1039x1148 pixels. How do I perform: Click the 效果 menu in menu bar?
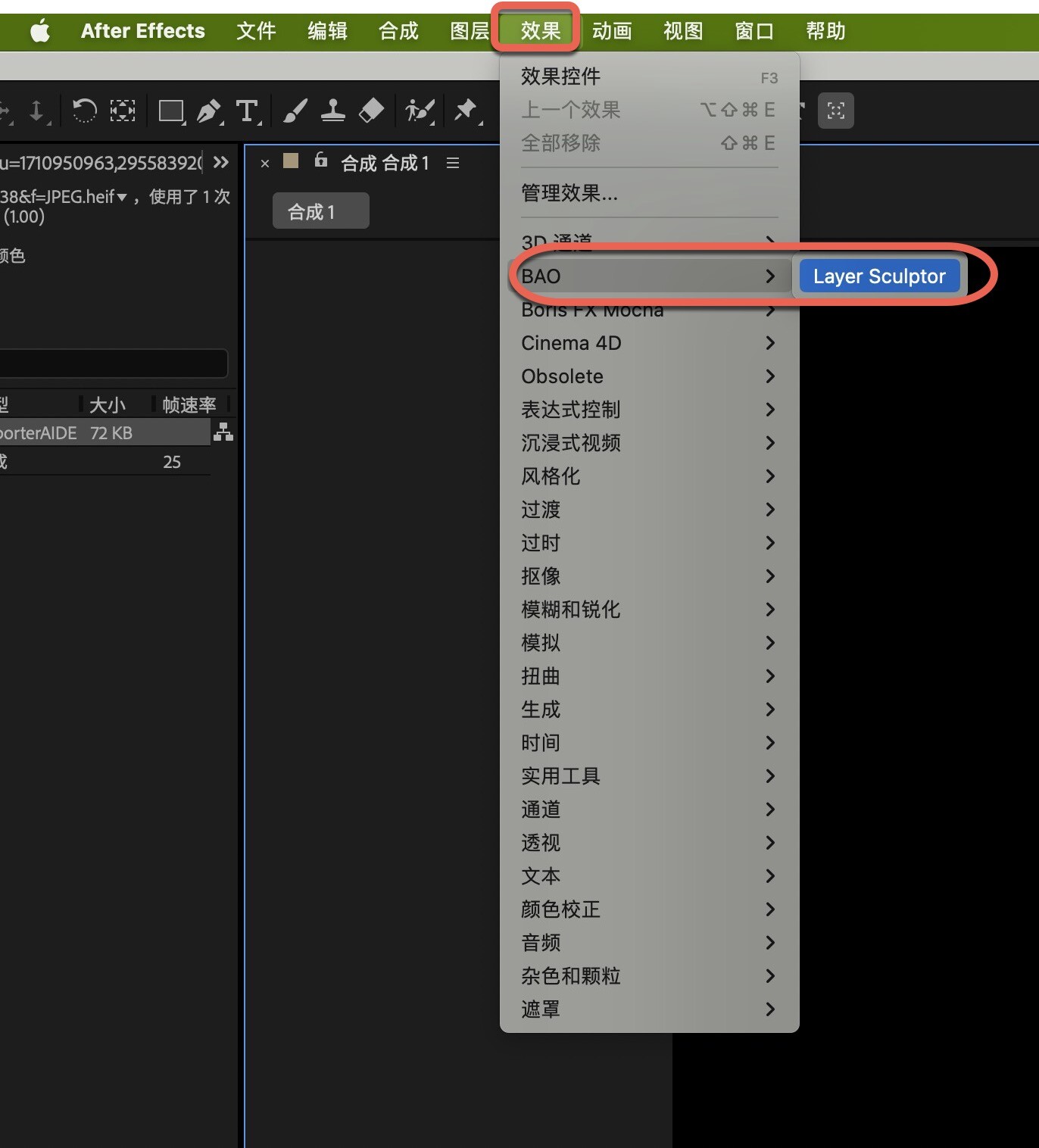(x=540, y=31)
